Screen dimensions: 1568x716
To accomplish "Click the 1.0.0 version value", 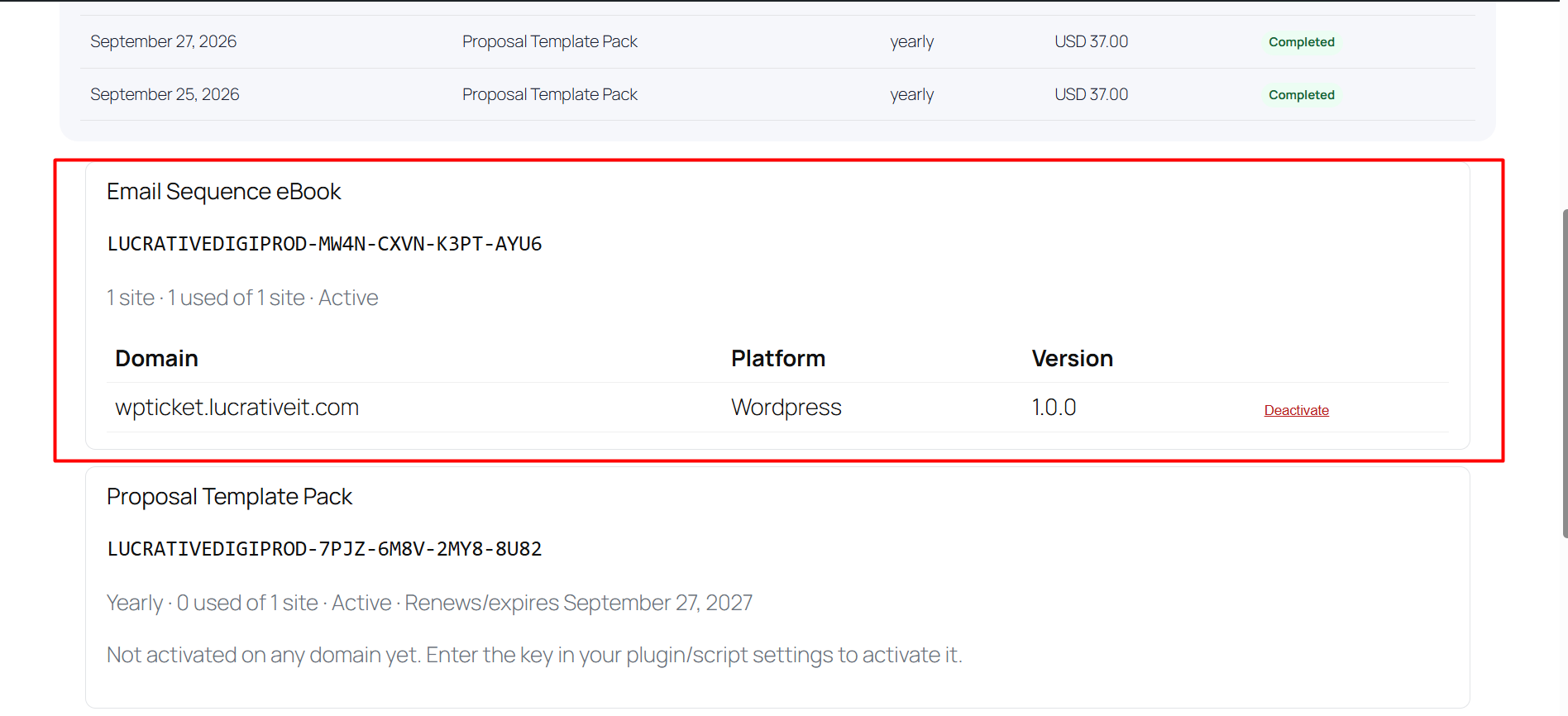I will [x=1054, y=408].
